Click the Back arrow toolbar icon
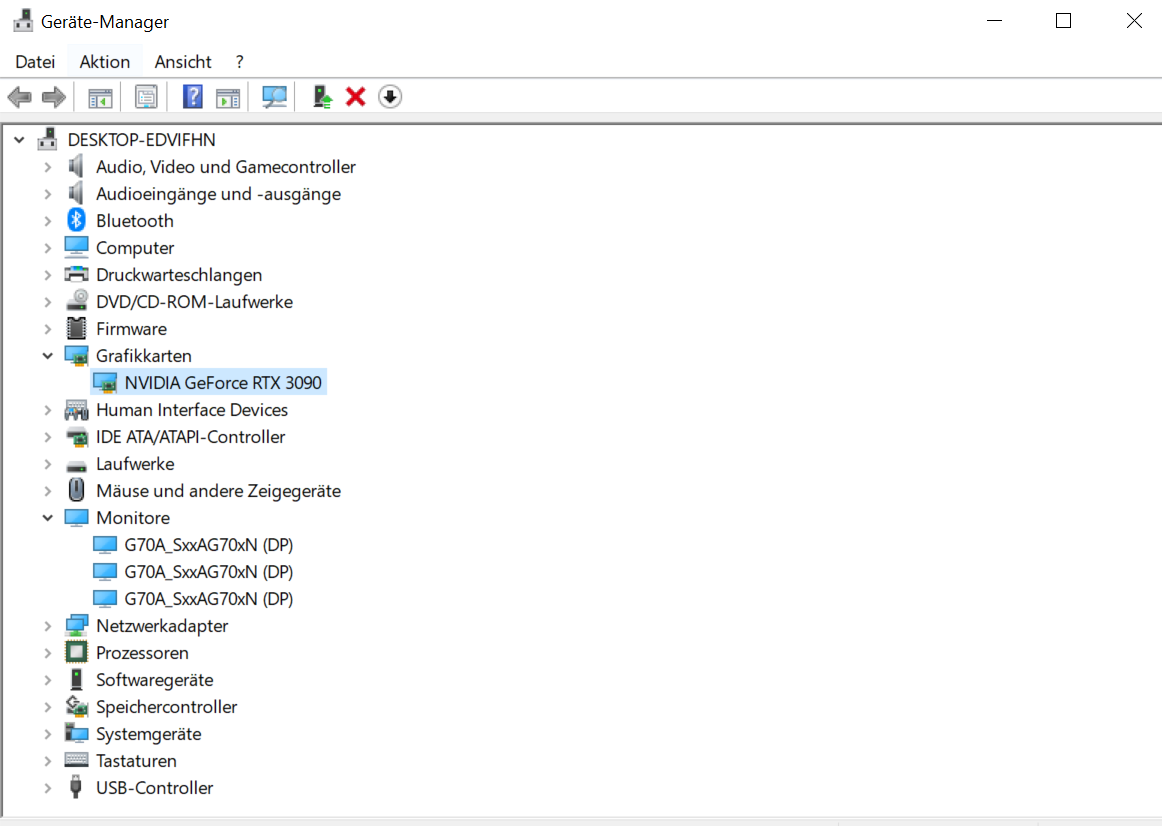This screenshot has width=1162, height=826. coord(19,97)
